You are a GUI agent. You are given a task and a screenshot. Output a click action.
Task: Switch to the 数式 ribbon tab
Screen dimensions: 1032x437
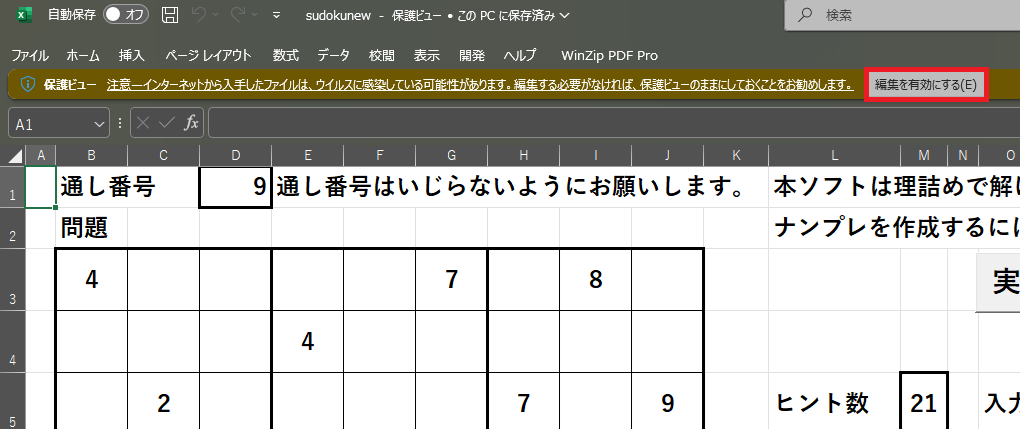point(286,55)
